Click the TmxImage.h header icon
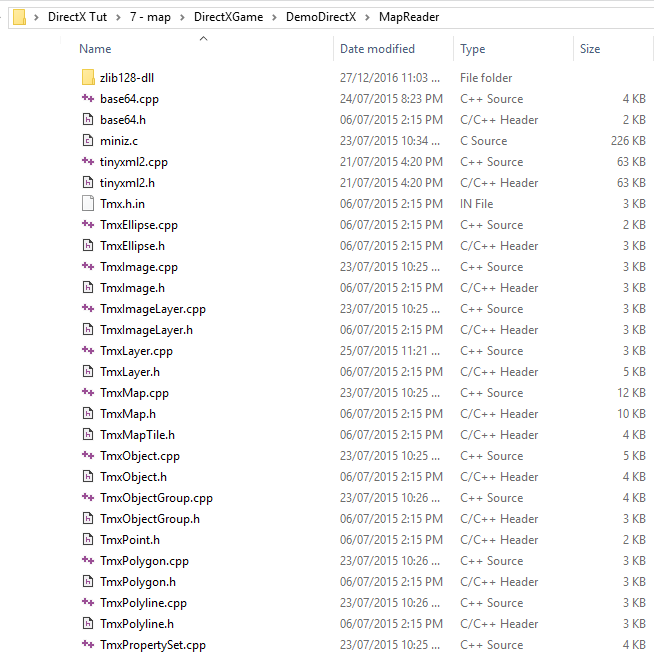The width and height of the screenshot is (654, 657). pos(88,287)
